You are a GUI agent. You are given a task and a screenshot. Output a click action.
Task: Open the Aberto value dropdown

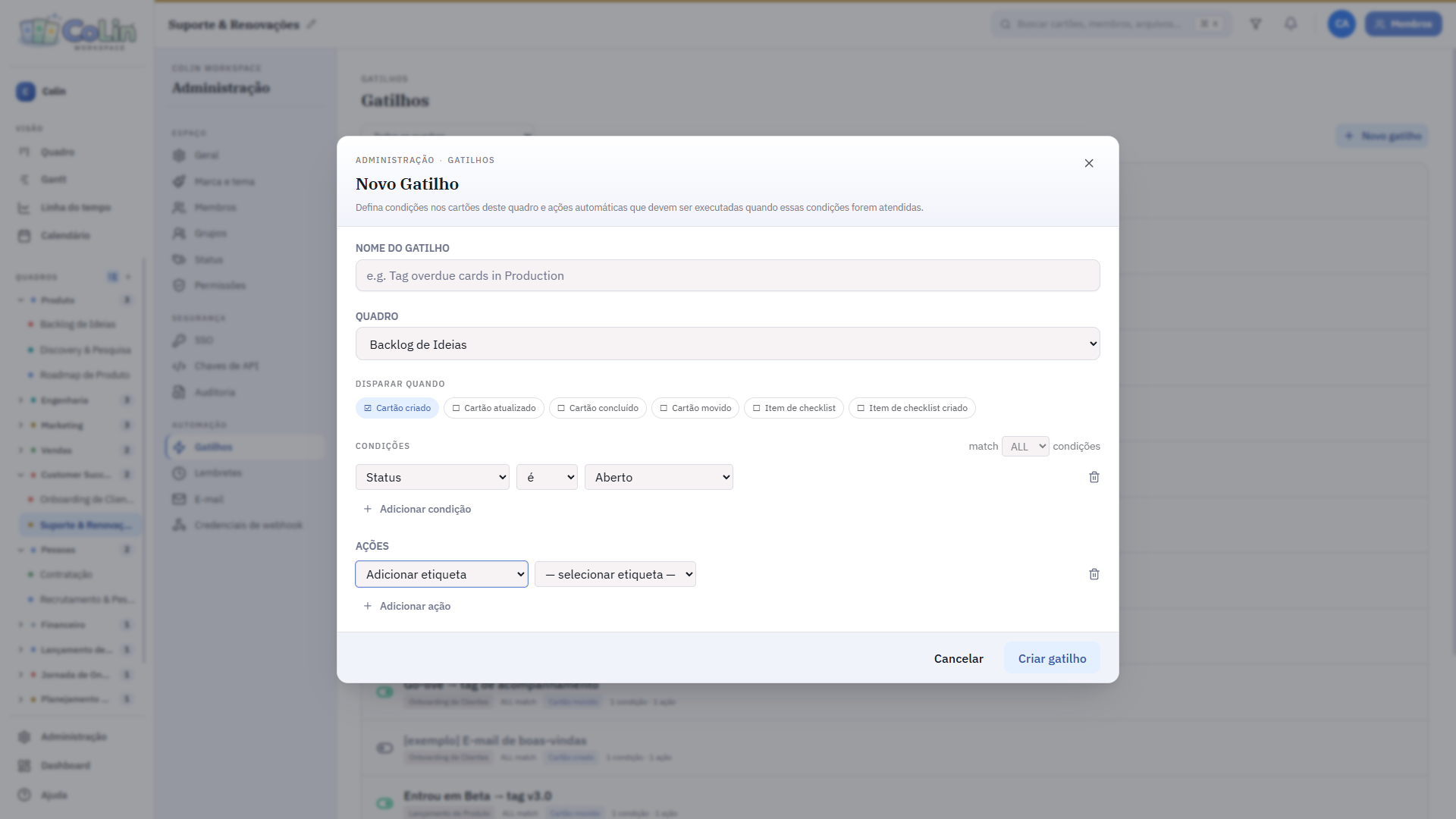[659, 477]
